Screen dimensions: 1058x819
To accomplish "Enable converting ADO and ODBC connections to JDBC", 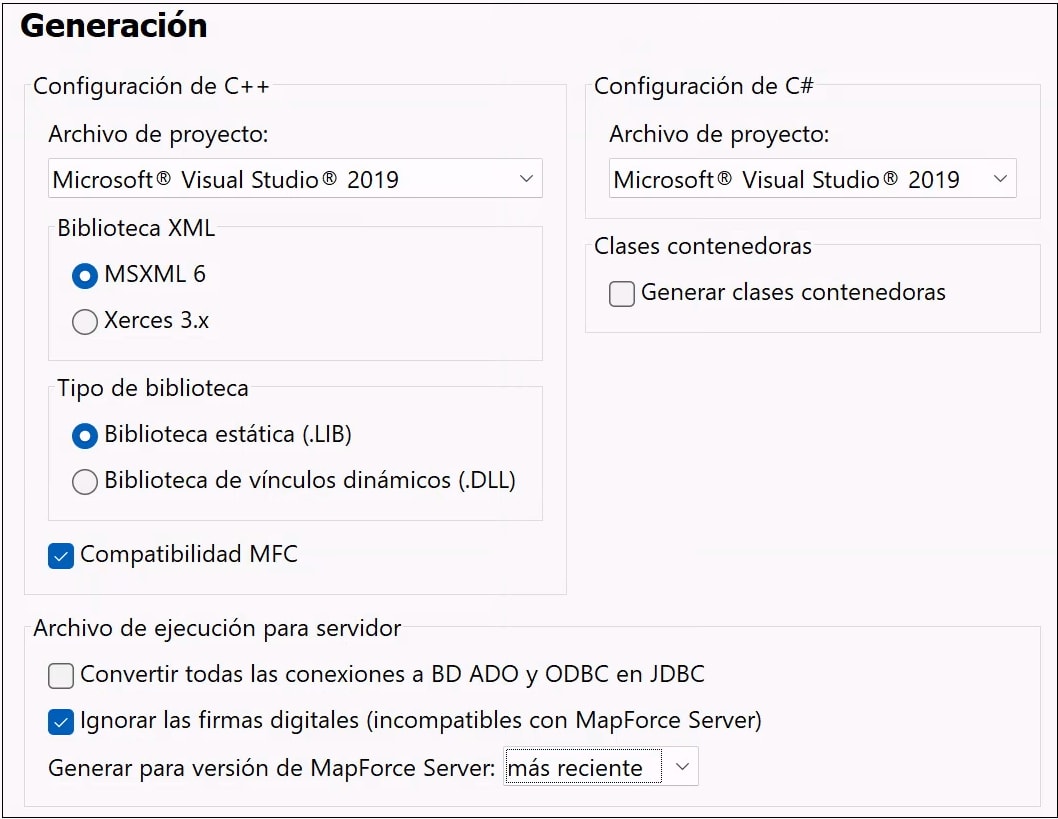I will tap(61, 675).
